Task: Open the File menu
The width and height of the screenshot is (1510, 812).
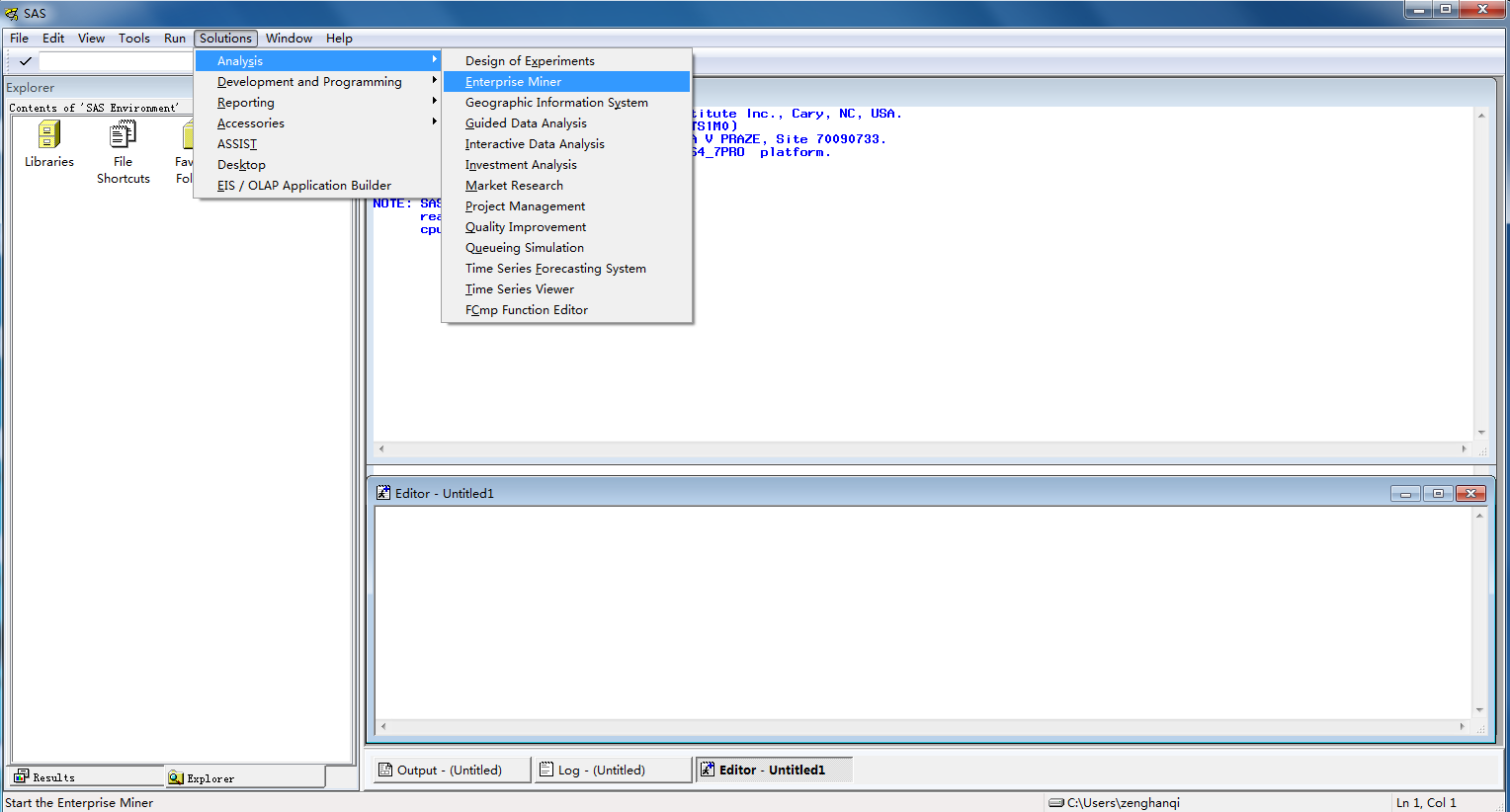Action: point(20,39)
